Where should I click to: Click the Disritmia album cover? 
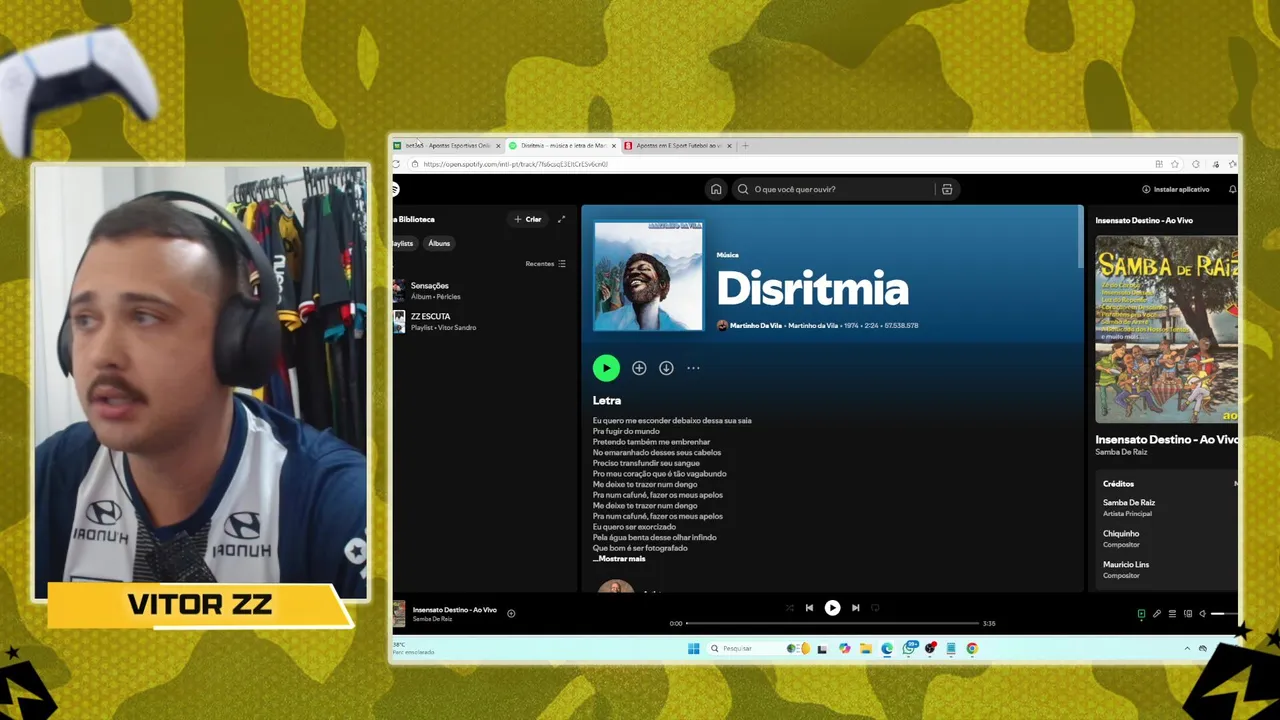point(648,276)
